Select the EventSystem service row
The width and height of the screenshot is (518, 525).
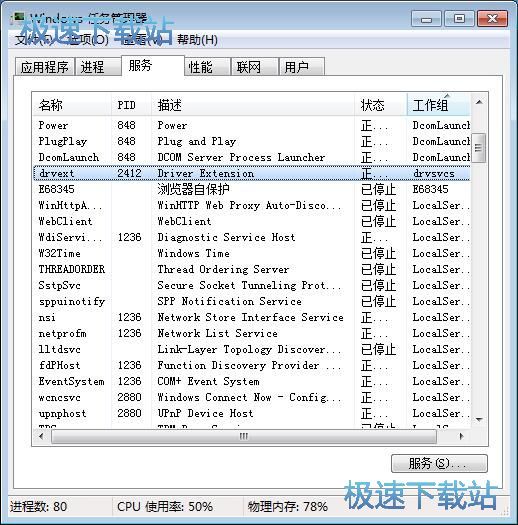tap(251, 381)
